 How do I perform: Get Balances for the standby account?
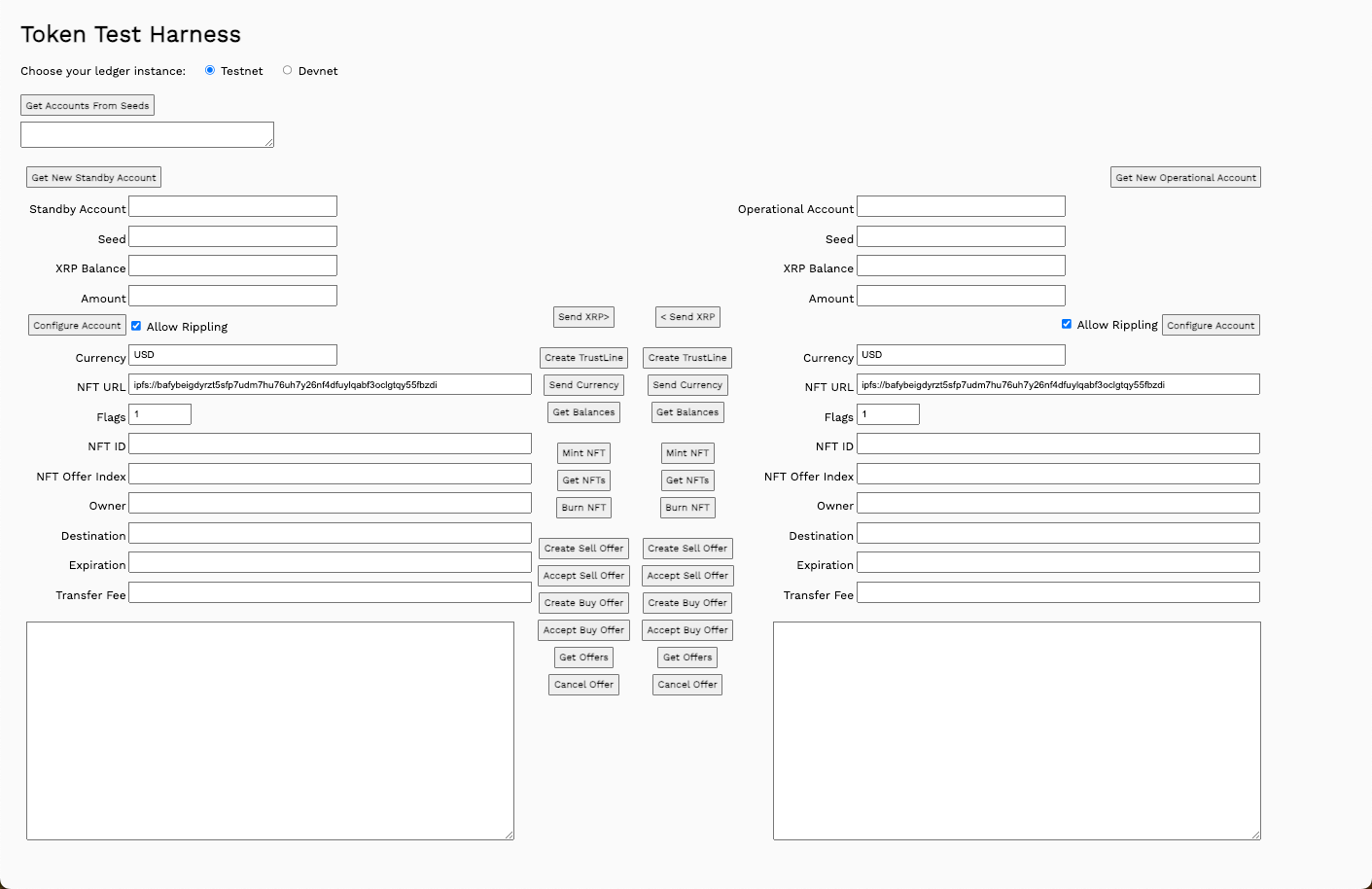coord(583,411)
